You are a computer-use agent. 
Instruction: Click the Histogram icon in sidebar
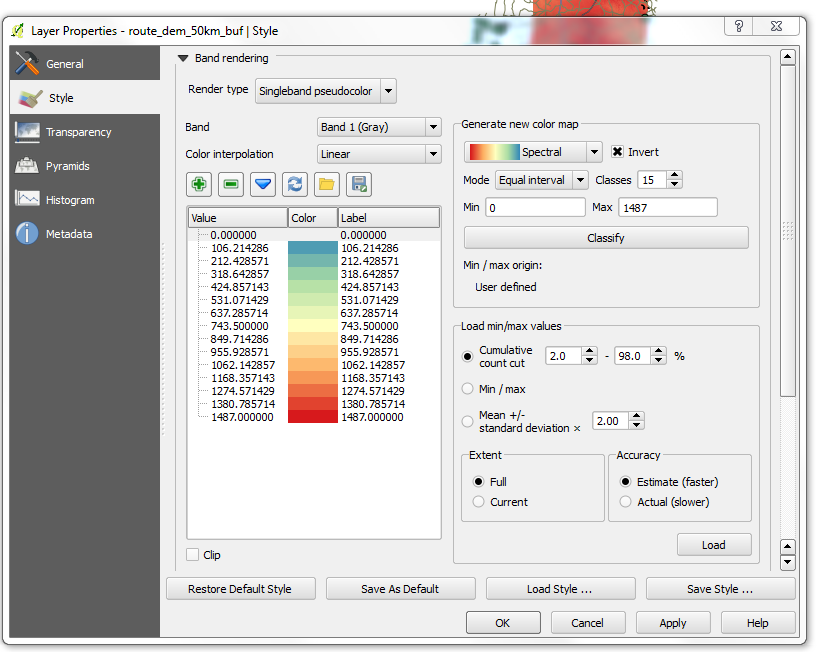click(27, 199)
